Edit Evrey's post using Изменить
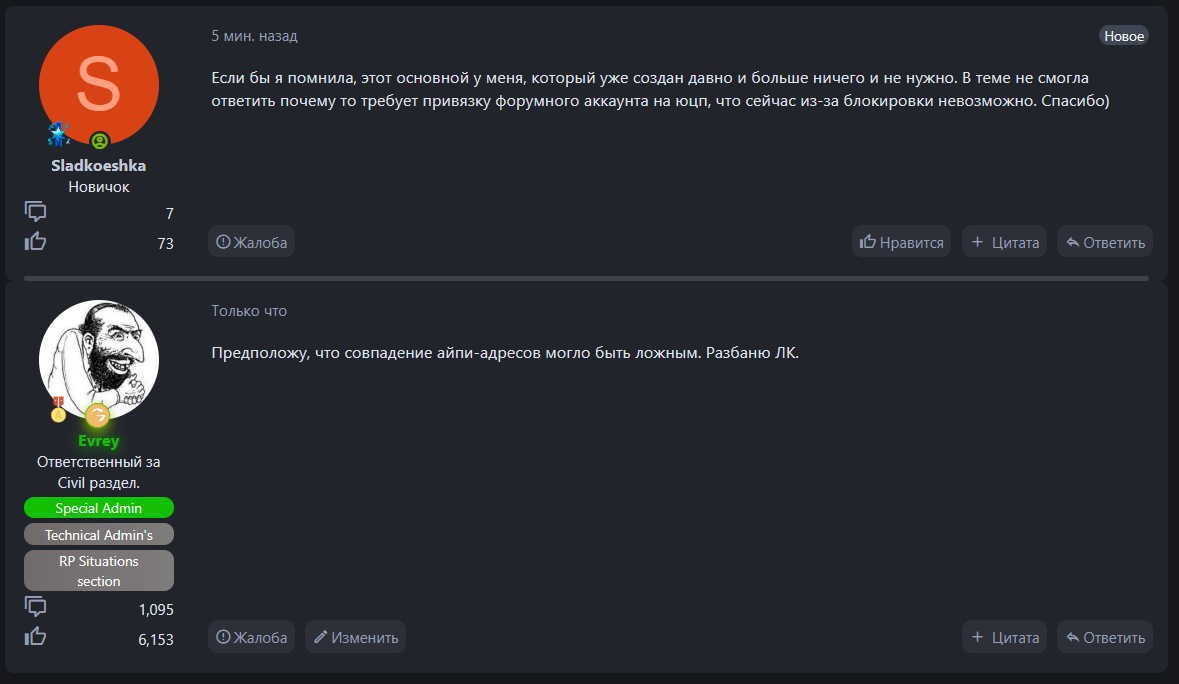 click(x=355, y=637)
